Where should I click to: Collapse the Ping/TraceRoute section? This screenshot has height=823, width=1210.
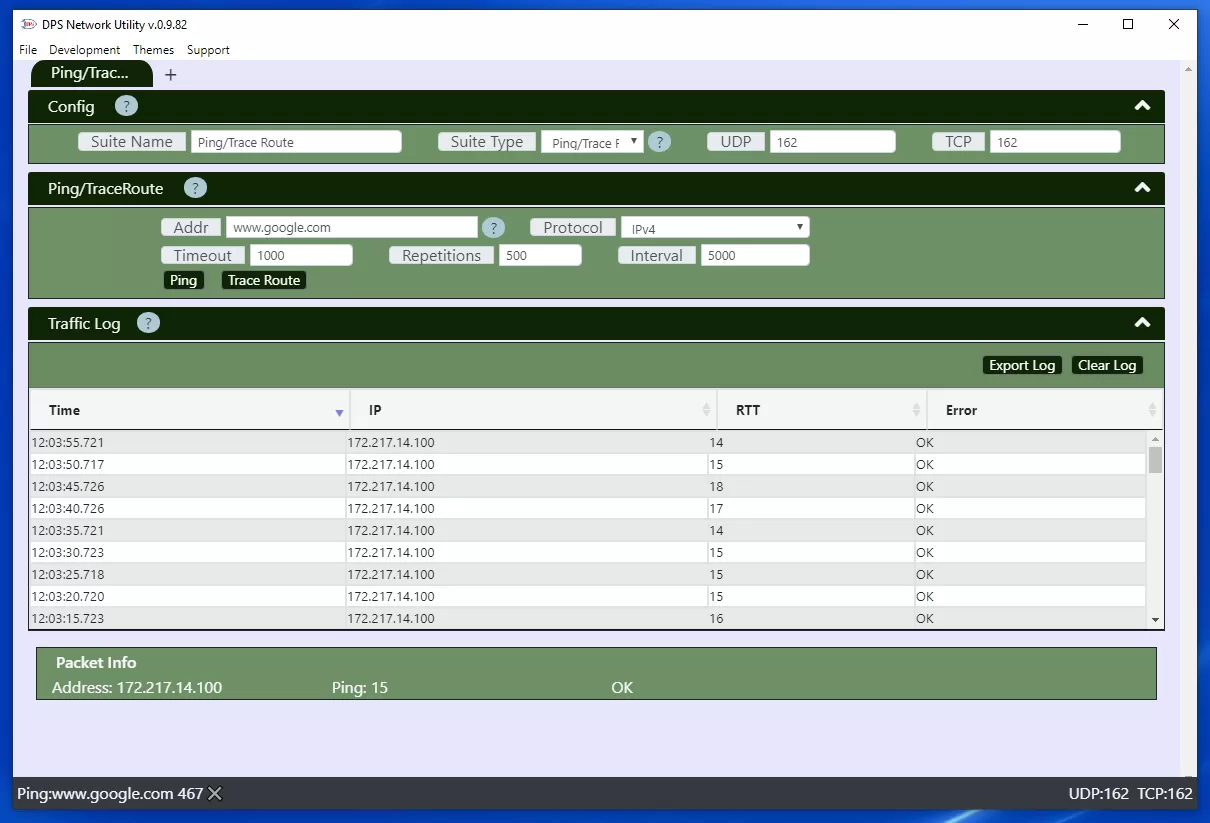1142,188
